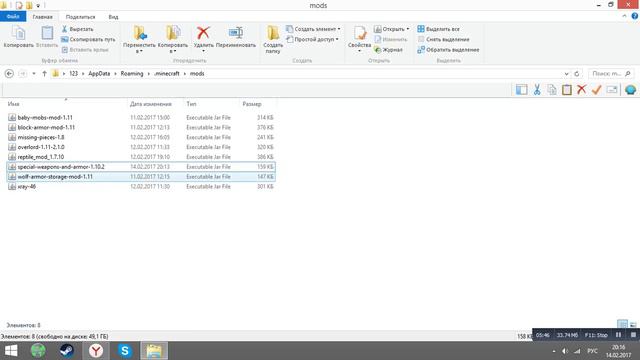The height and width of the screenshot is (360, 640).
Task: Click Invert selection (Обратить выделение)
Action: (448, 50)
